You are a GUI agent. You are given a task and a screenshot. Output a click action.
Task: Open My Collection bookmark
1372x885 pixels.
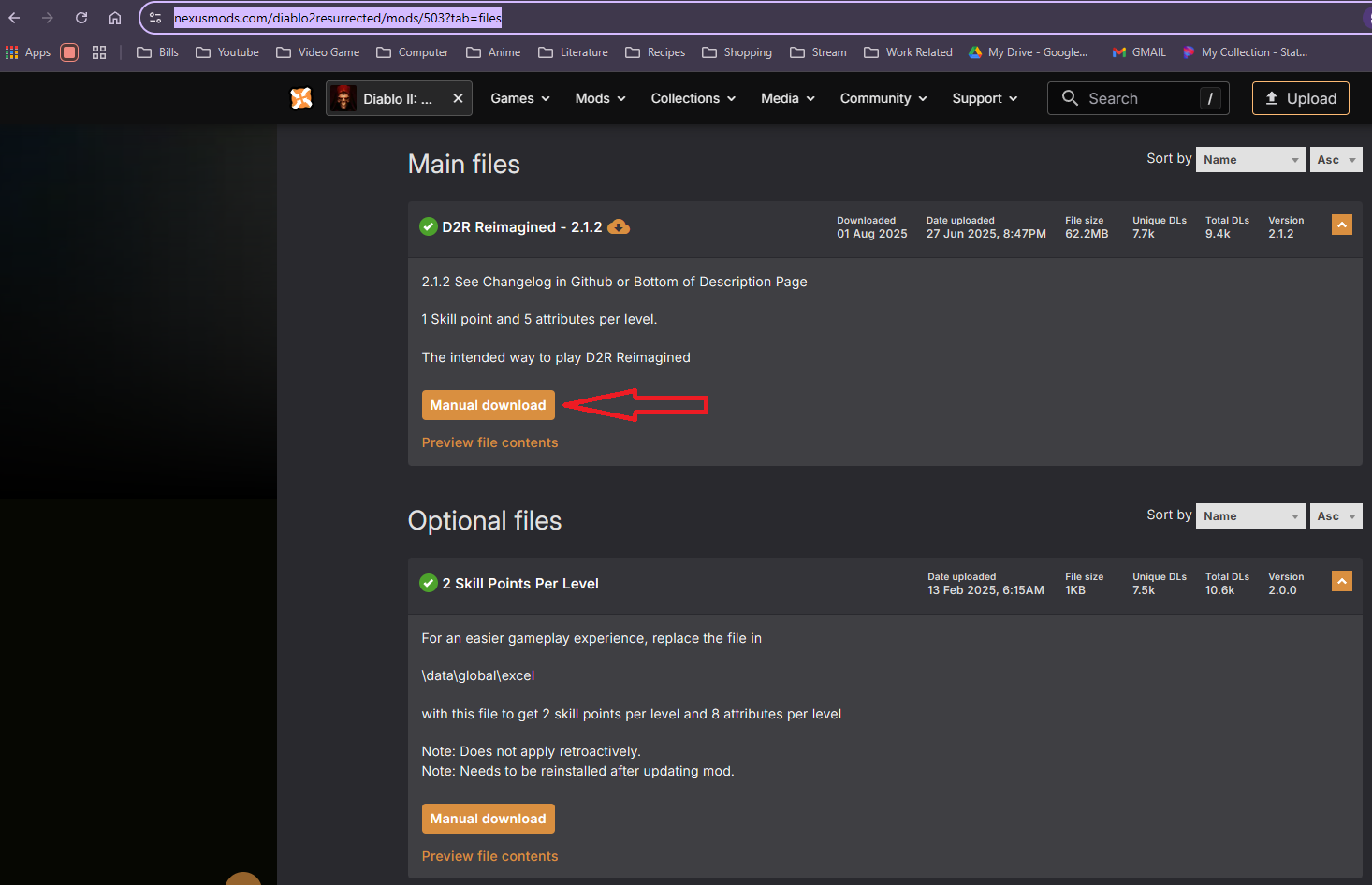click(1245, 52)
